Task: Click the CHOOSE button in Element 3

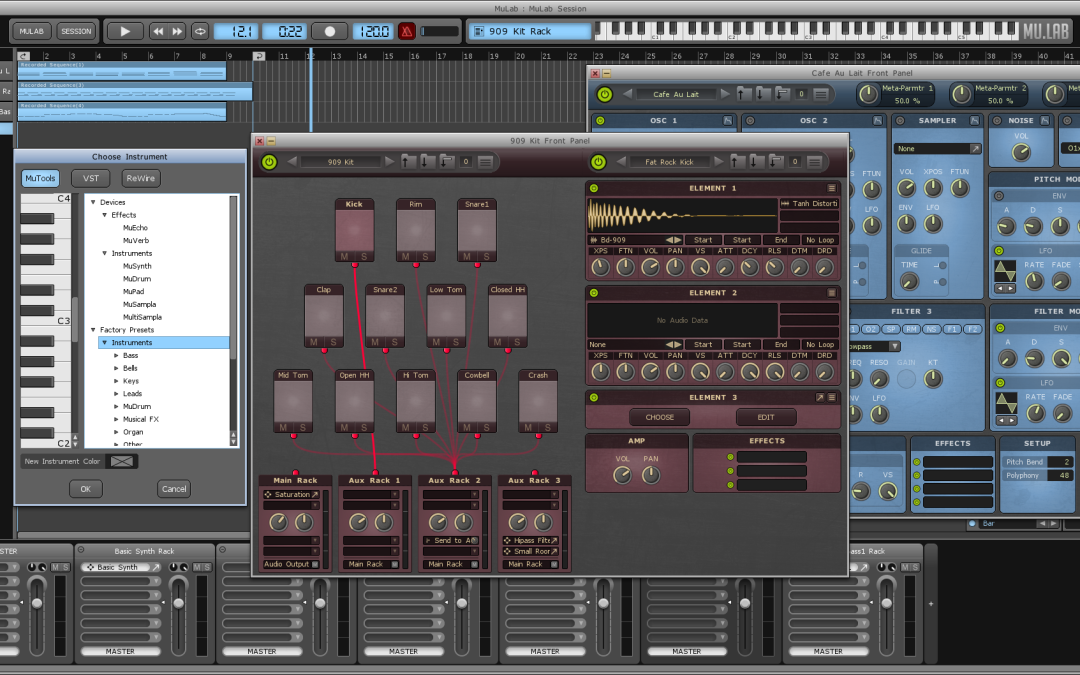Action: pos(659,417)
